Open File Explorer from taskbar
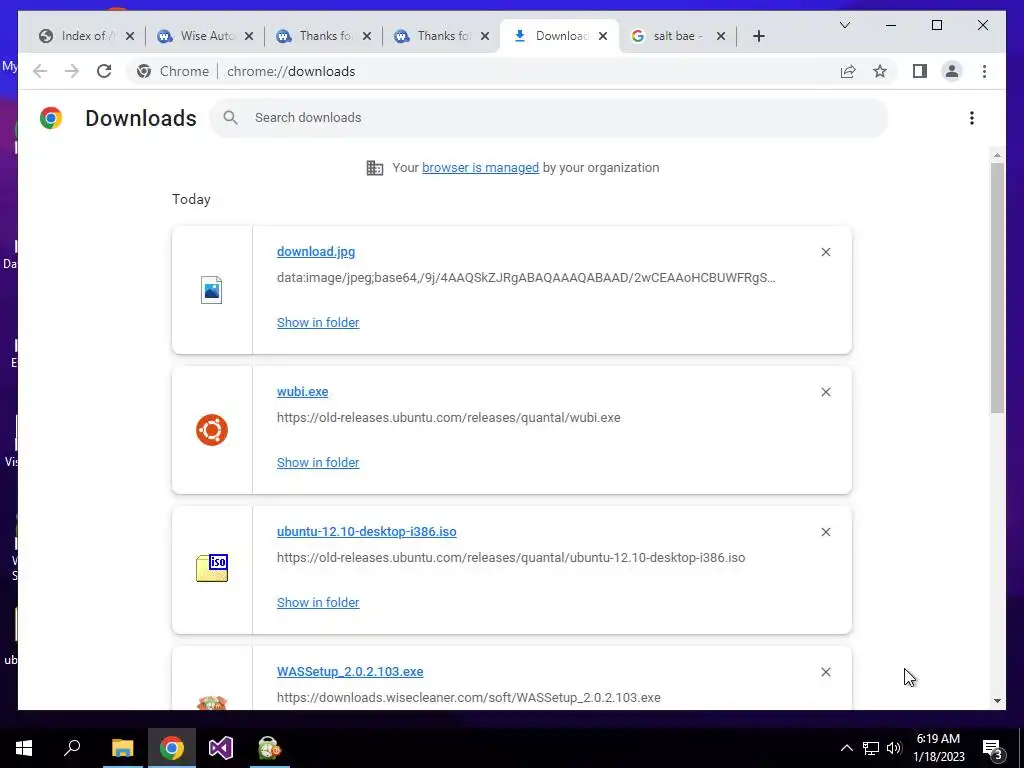 pyautogui.click(x=122, y=748)
